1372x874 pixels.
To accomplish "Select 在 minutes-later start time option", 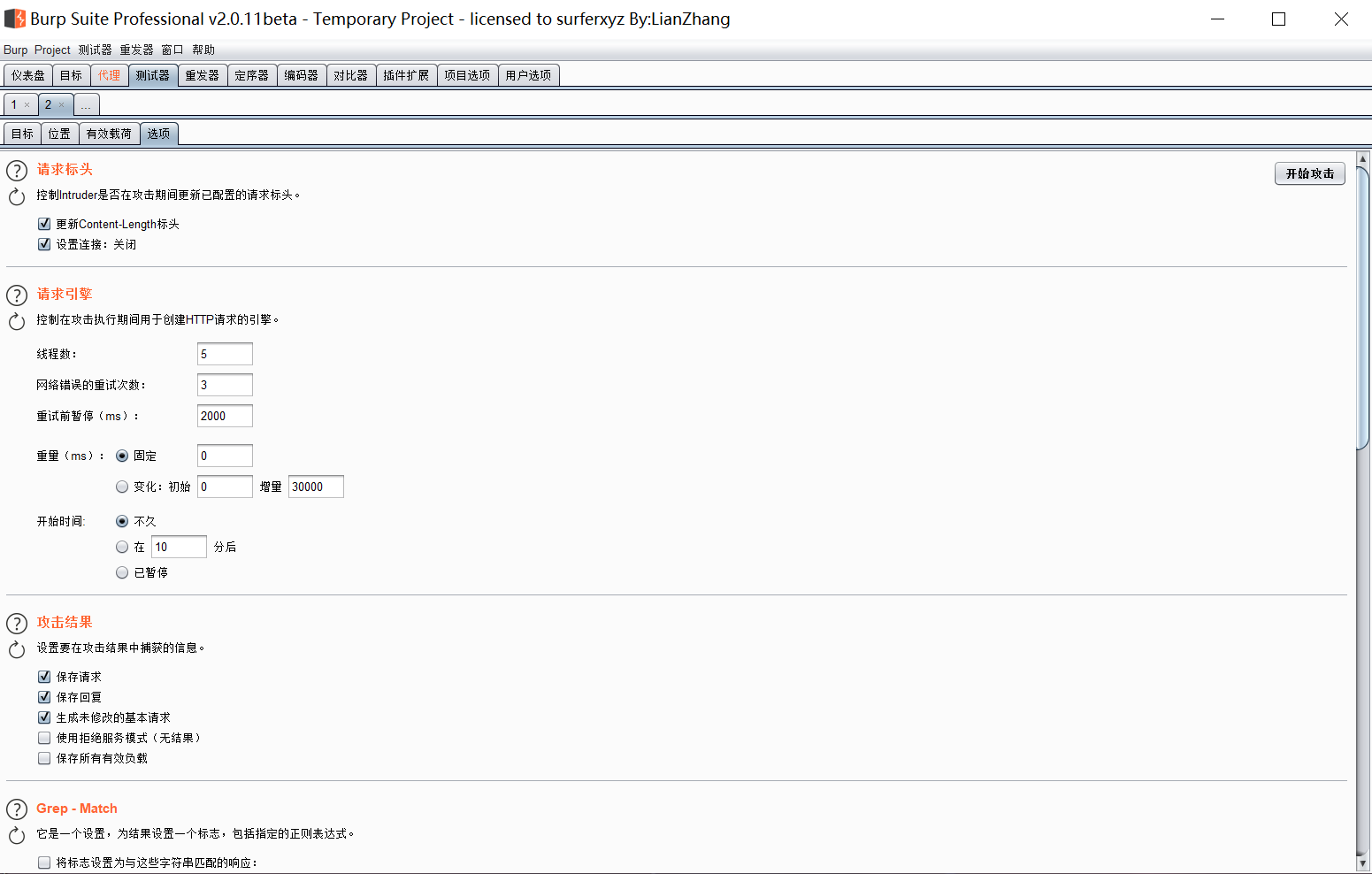I will tap(122, 547).
